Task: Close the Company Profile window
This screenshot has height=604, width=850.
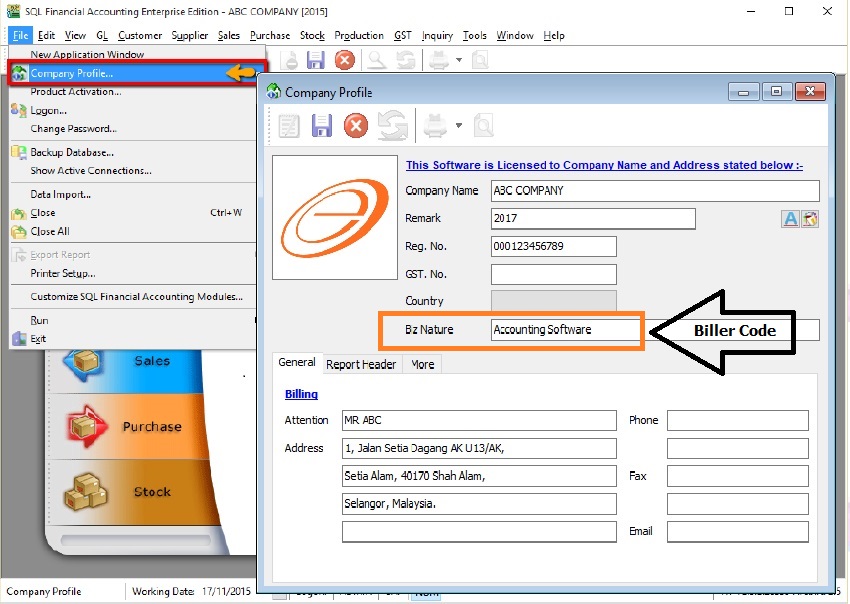Action: click(810, 92)
